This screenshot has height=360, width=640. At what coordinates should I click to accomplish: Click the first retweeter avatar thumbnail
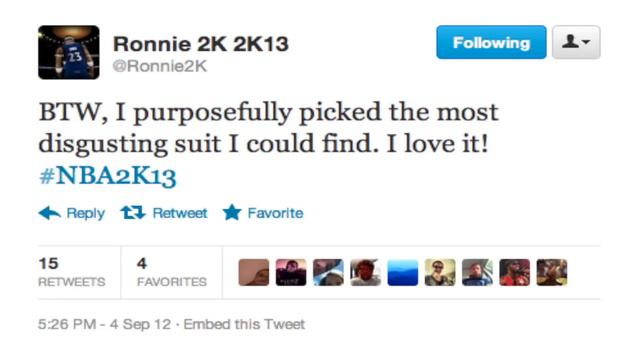254,272
